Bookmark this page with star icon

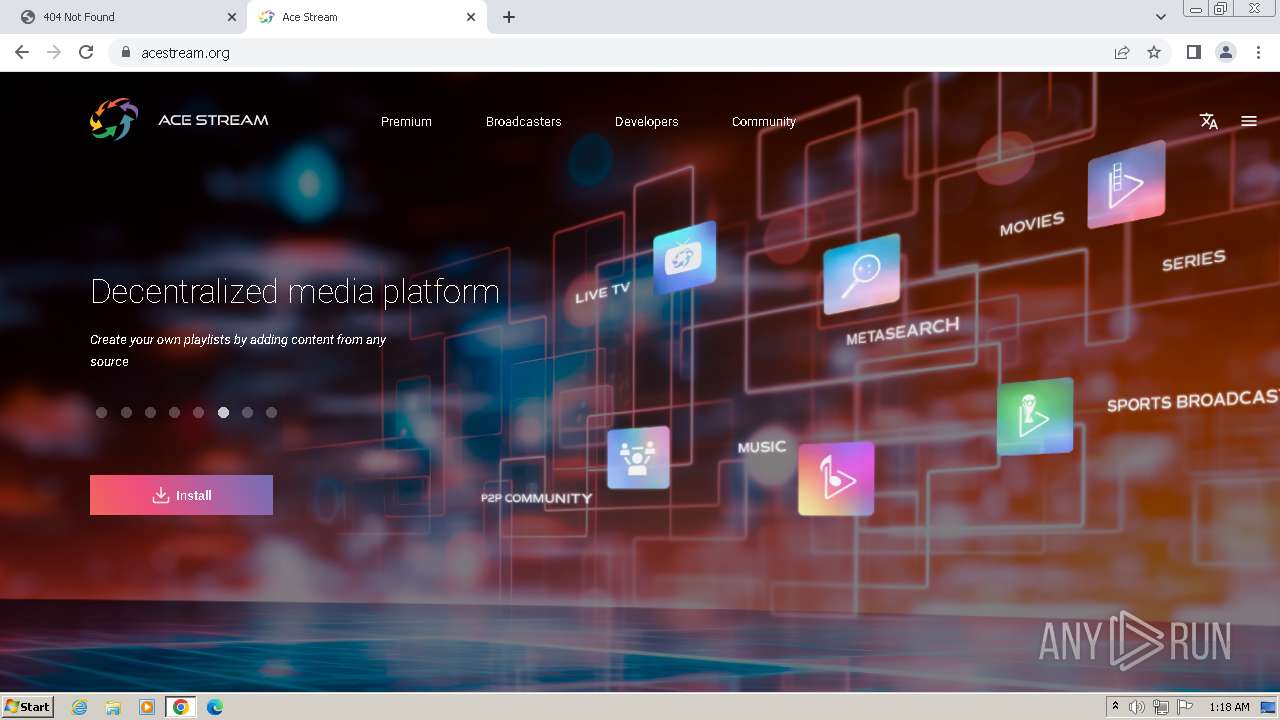[1154, 52]
